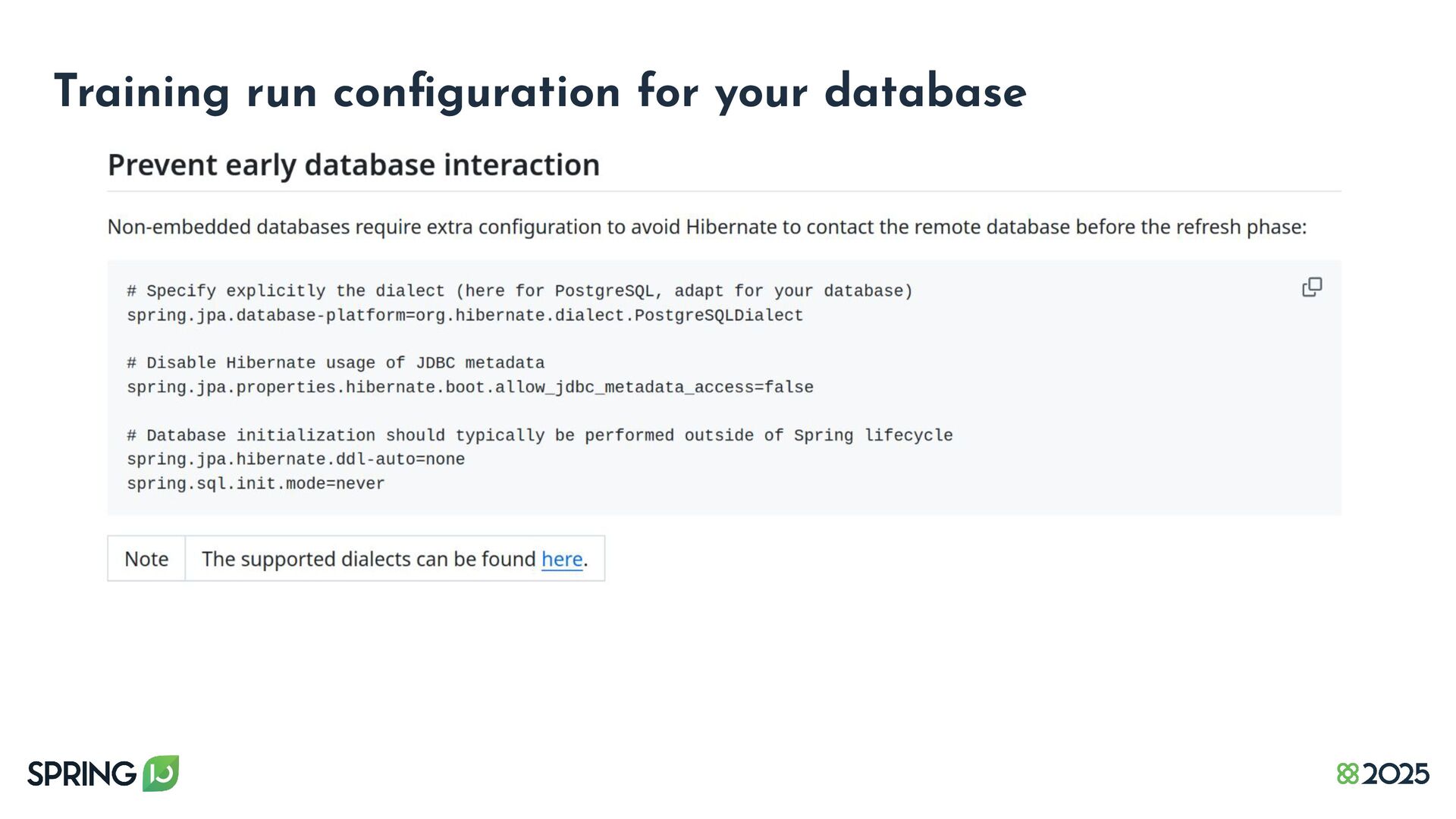The height and width of the screenshot is (819, 1456).
Task: Click the spring.jpa.database-platform property line
Action: pos(464,315)
